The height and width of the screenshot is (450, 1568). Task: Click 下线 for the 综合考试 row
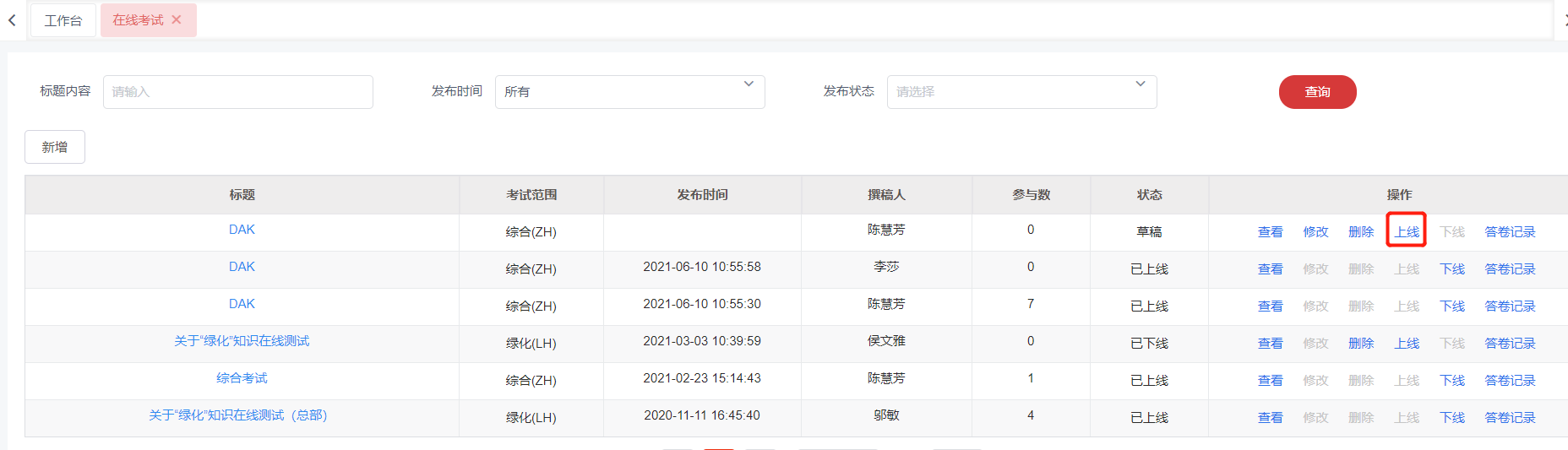tap(1452, 381)
